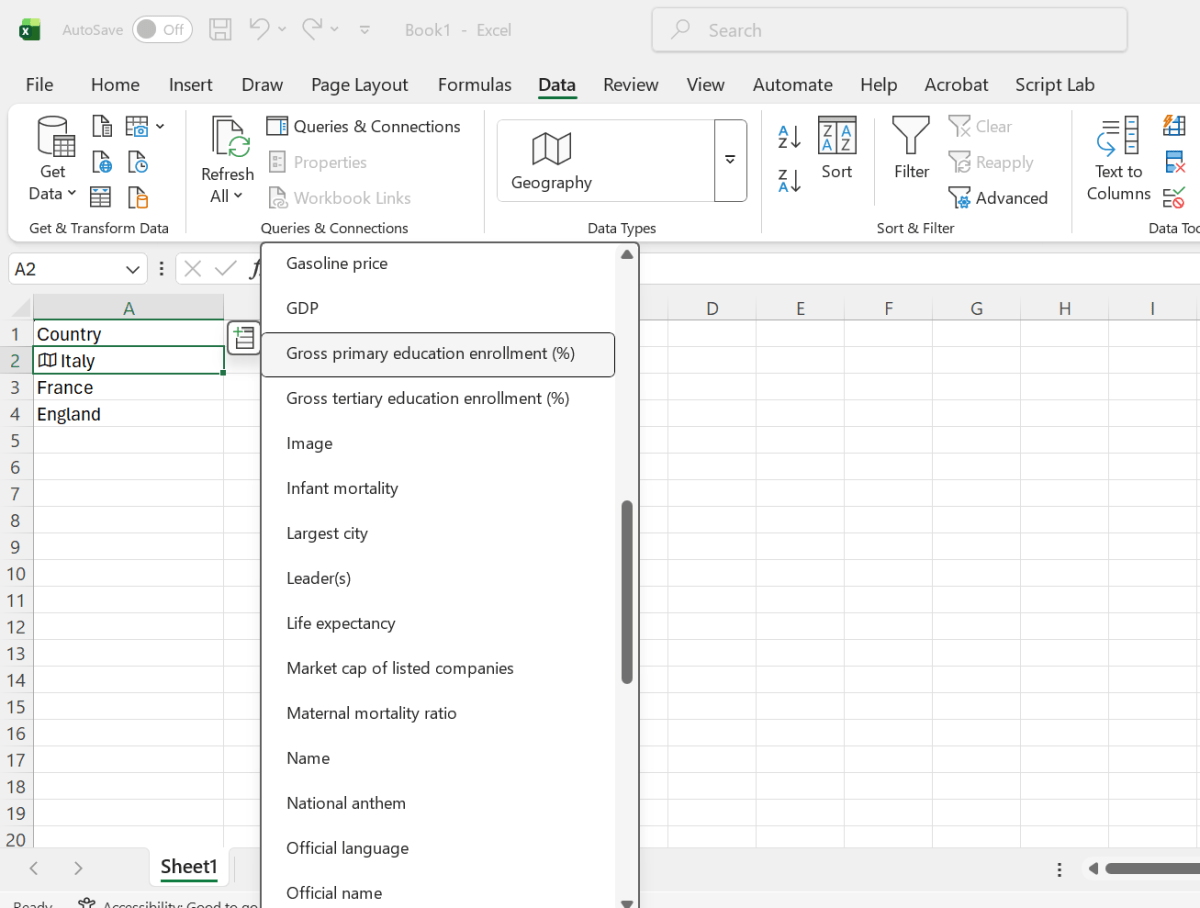This screenshot has height=908, width=1200.
Task: Select Life expectancy from the field list
Action: pos(342,623)
